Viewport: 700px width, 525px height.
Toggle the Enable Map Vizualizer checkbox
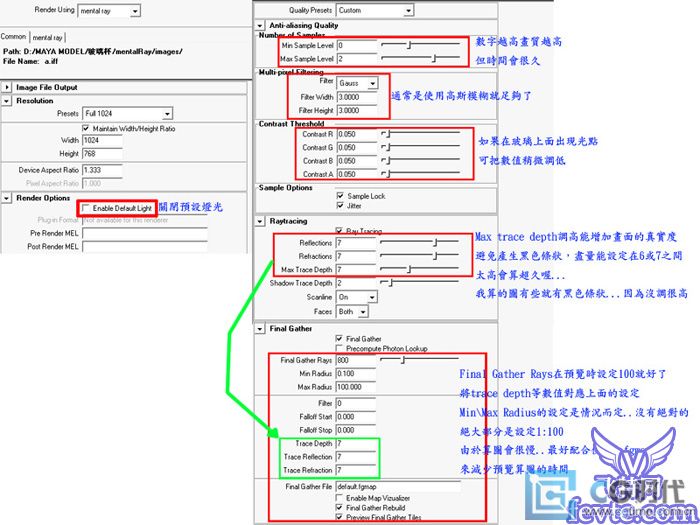[339, 498]
